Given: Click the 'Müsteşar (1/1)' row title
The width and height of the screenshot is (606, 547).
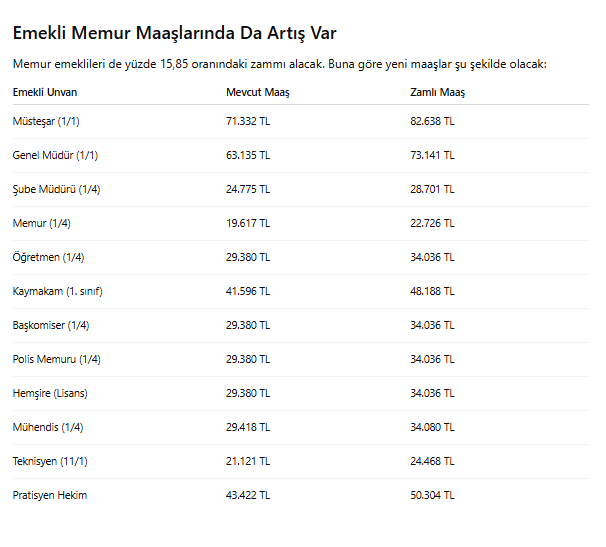Looking at the screenshot, I should (x=48, y=121).
